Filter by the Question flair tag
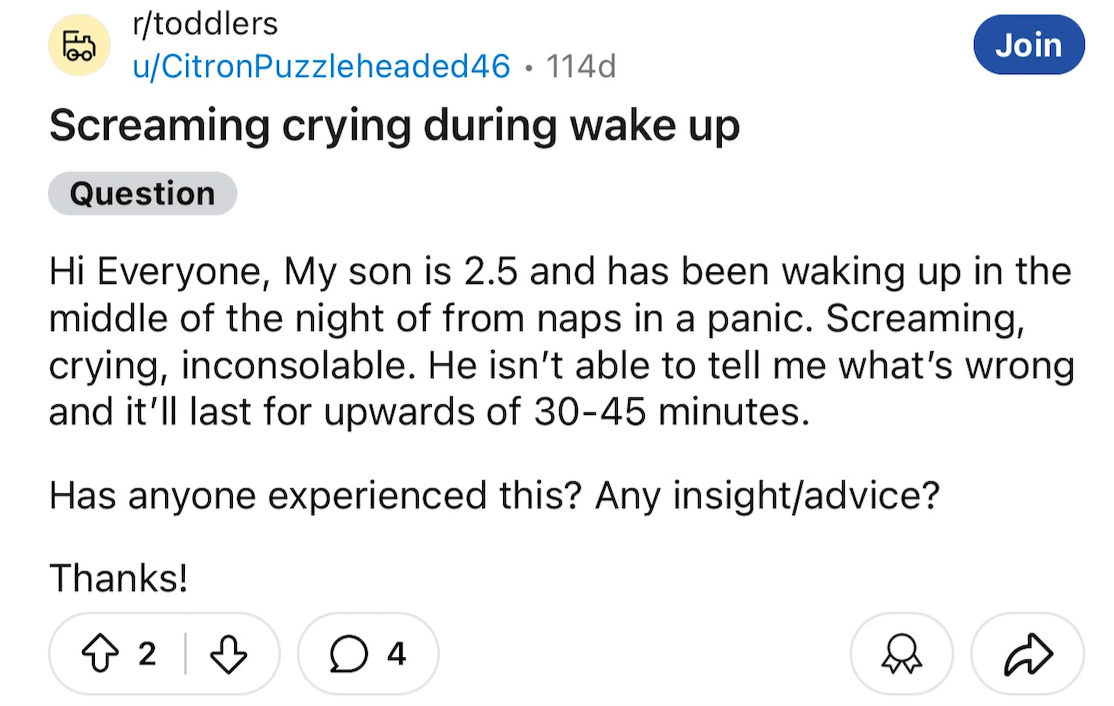Screen dimensions: 1114x706 click(x=142, y=193)
